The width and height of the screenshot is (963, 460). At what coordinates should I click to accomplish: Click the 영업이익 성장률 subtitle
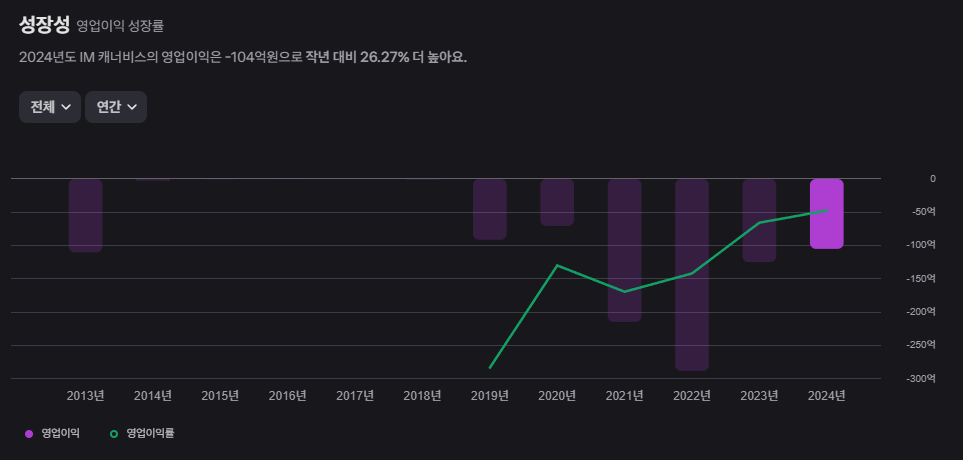tap(120, 26)
